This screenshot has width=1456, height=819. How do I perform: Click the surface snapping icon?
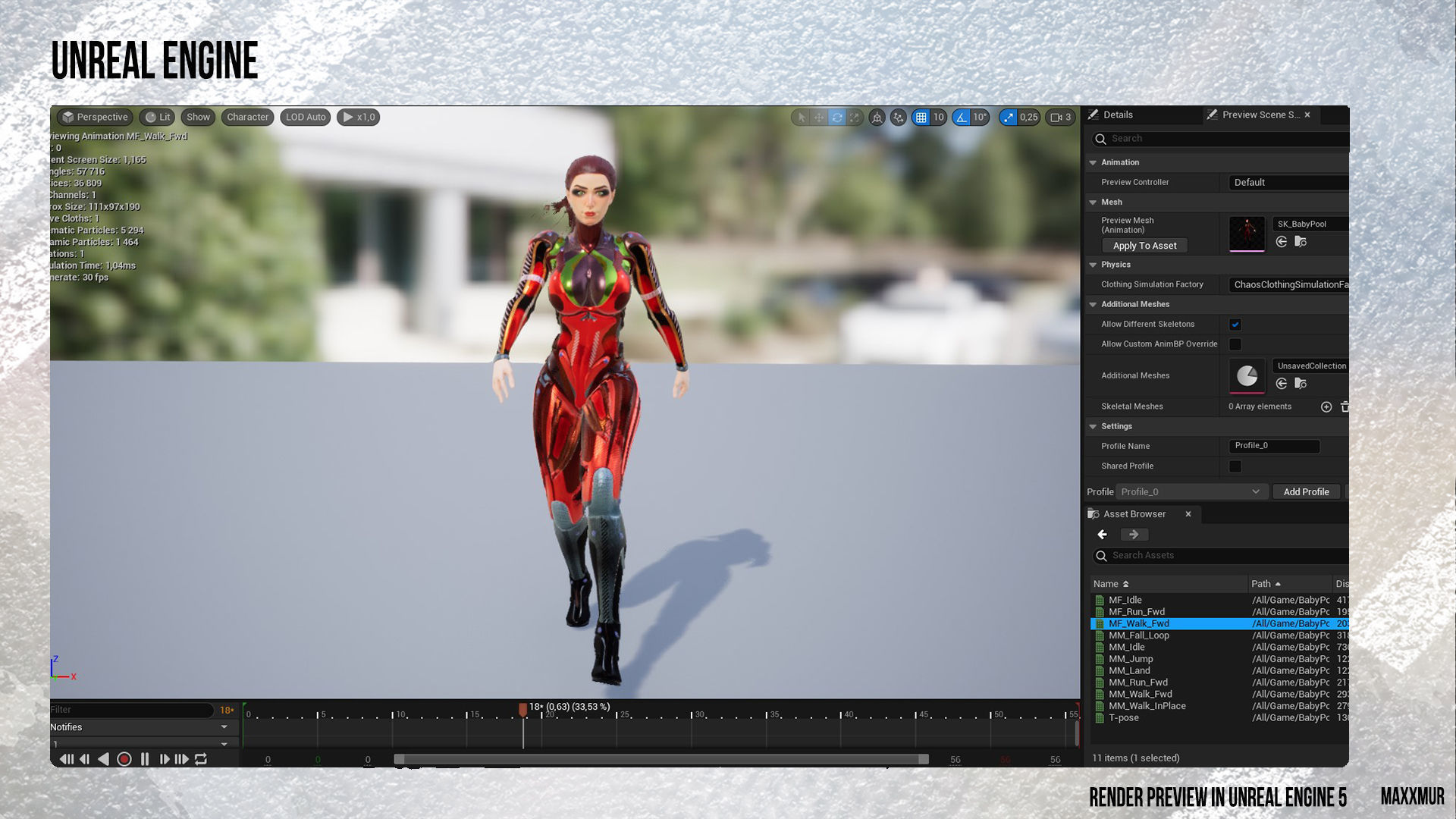(x=899, y=118)
